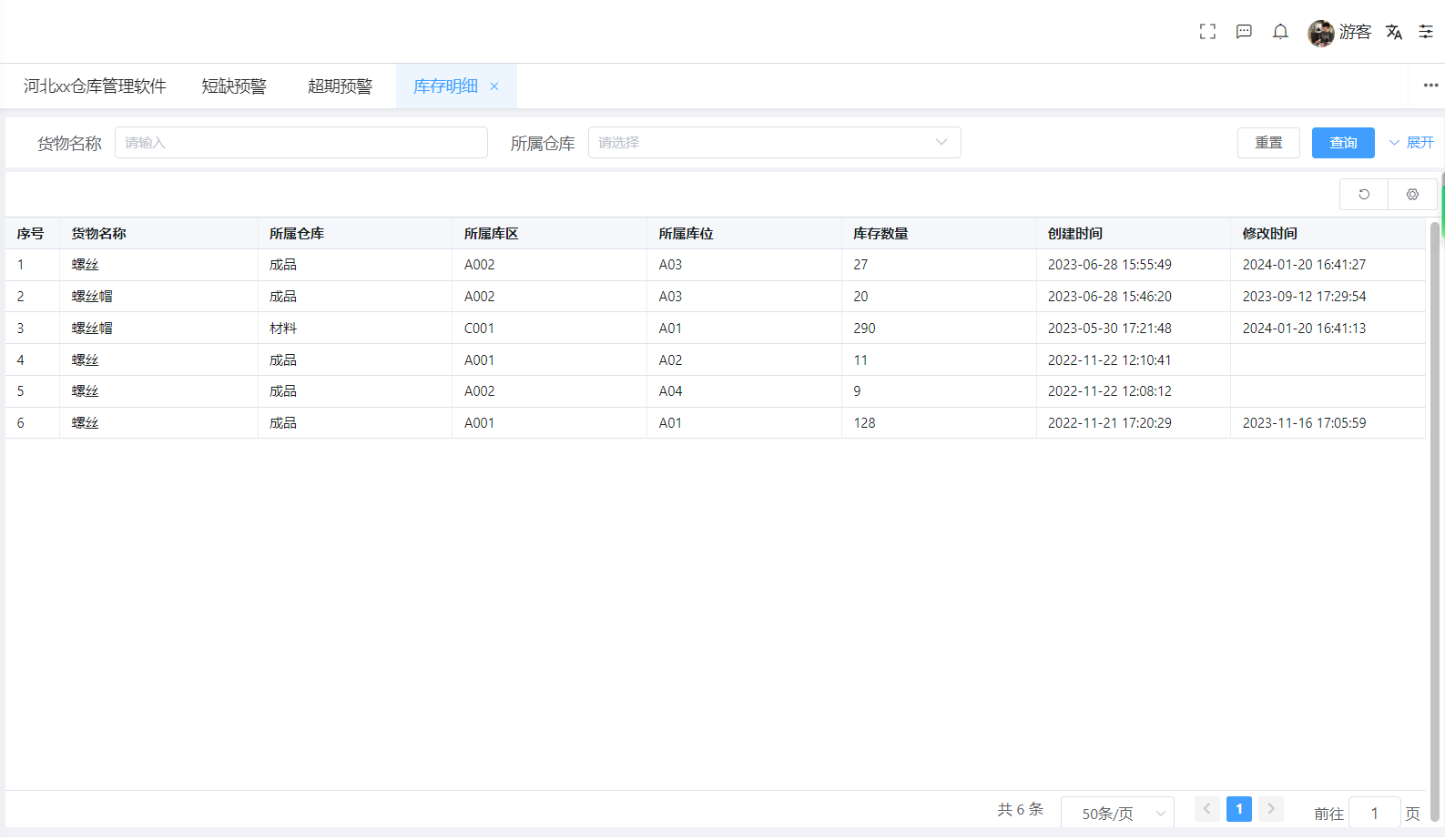
Task: Refresh the inventory table
Action: pyautogui.click(x=1364, y=195)
